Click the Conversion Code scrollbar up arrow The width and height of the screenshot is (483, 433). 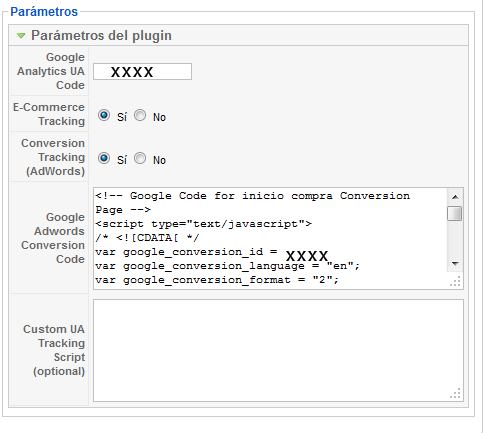click(x=455, y=197)
